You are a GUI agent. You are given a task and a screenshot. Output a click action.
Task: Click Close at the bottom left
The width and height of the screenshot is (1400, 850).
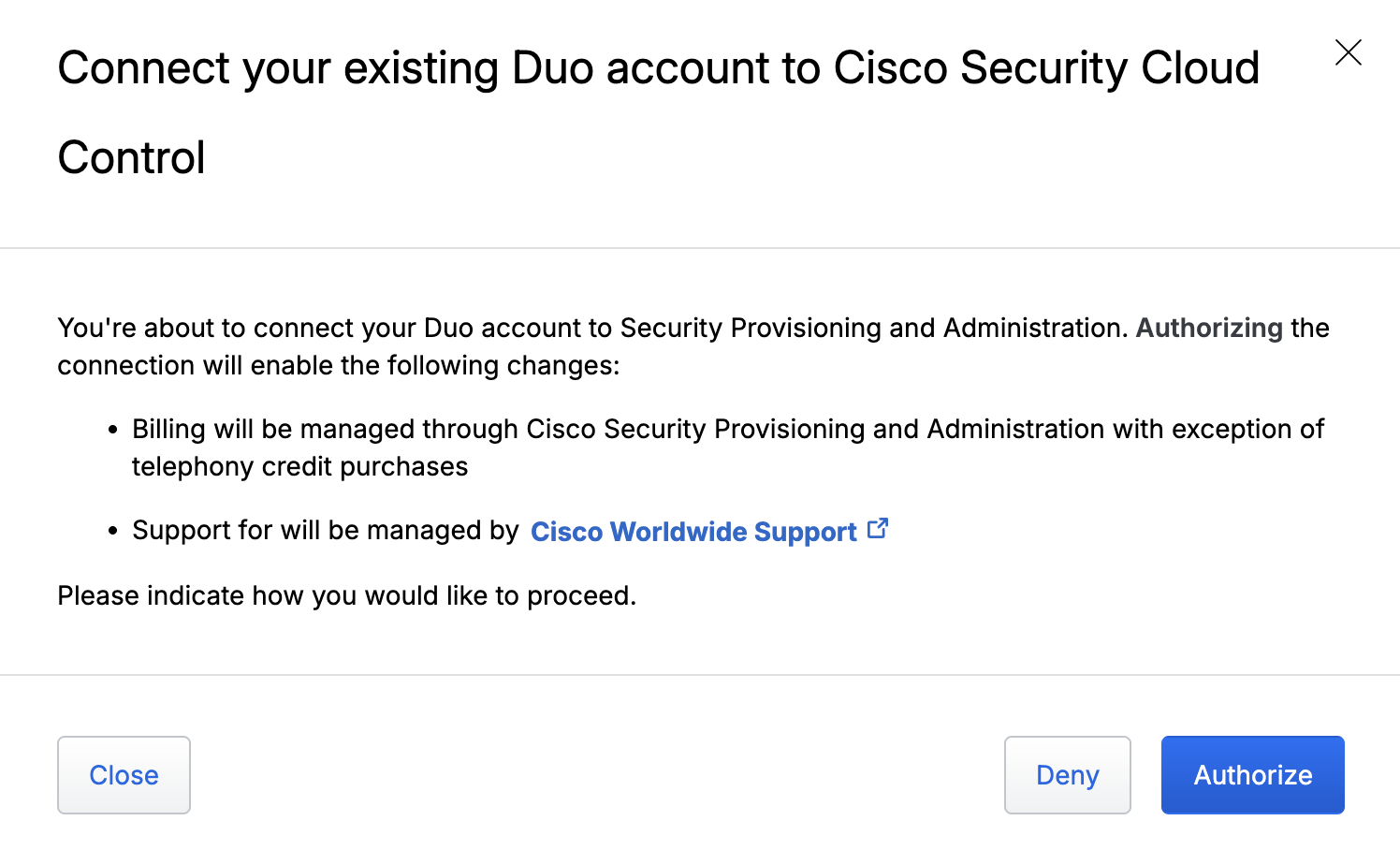tap(124, 774)
